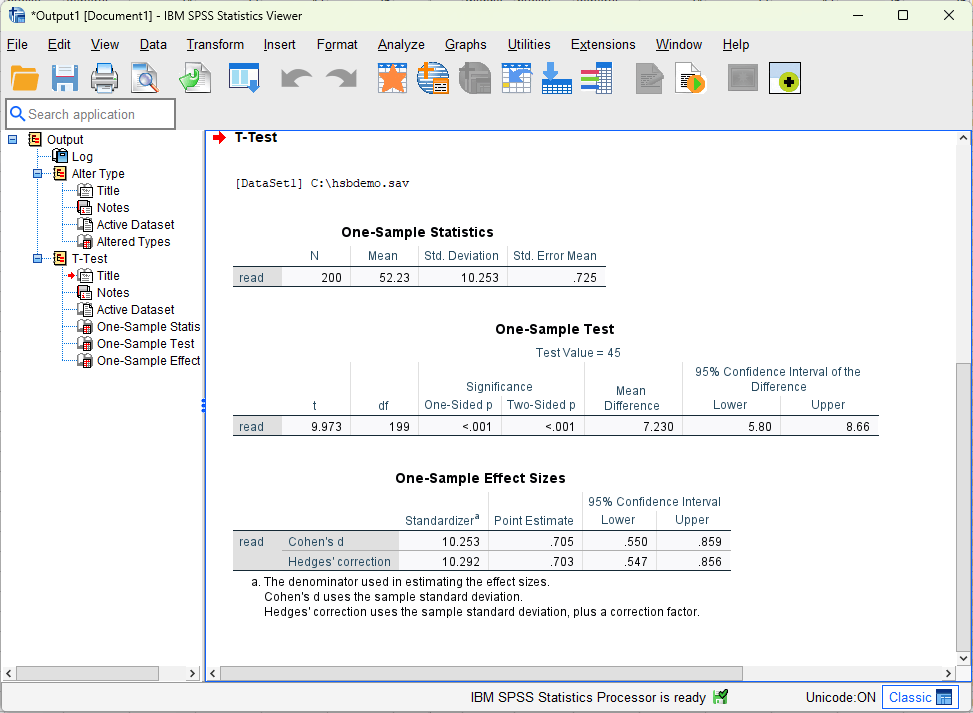Open the Graphs menu

[465, 45]
